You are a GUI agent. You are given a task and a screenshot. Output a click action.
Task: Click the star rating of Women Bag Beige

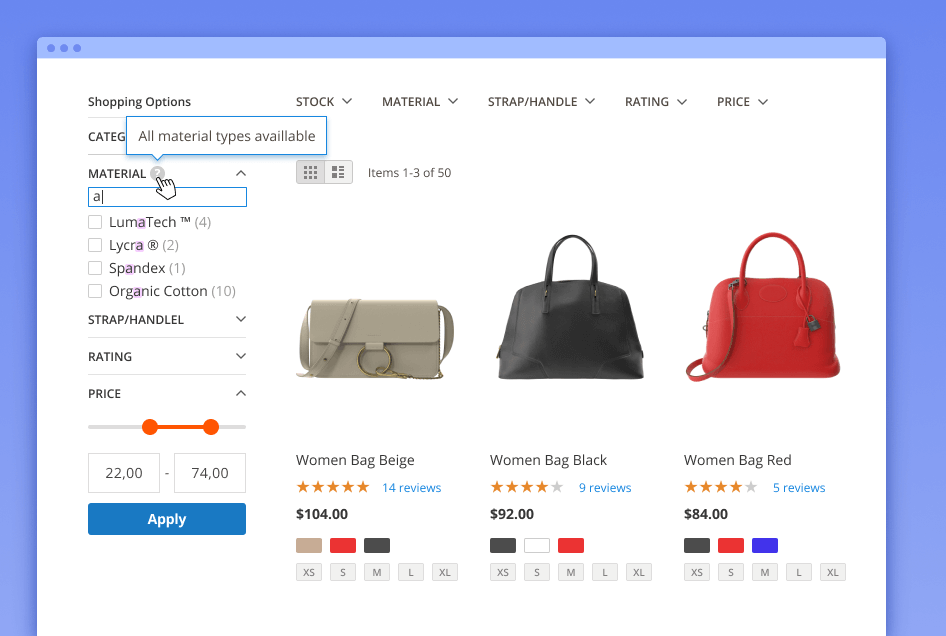point(332,488)
